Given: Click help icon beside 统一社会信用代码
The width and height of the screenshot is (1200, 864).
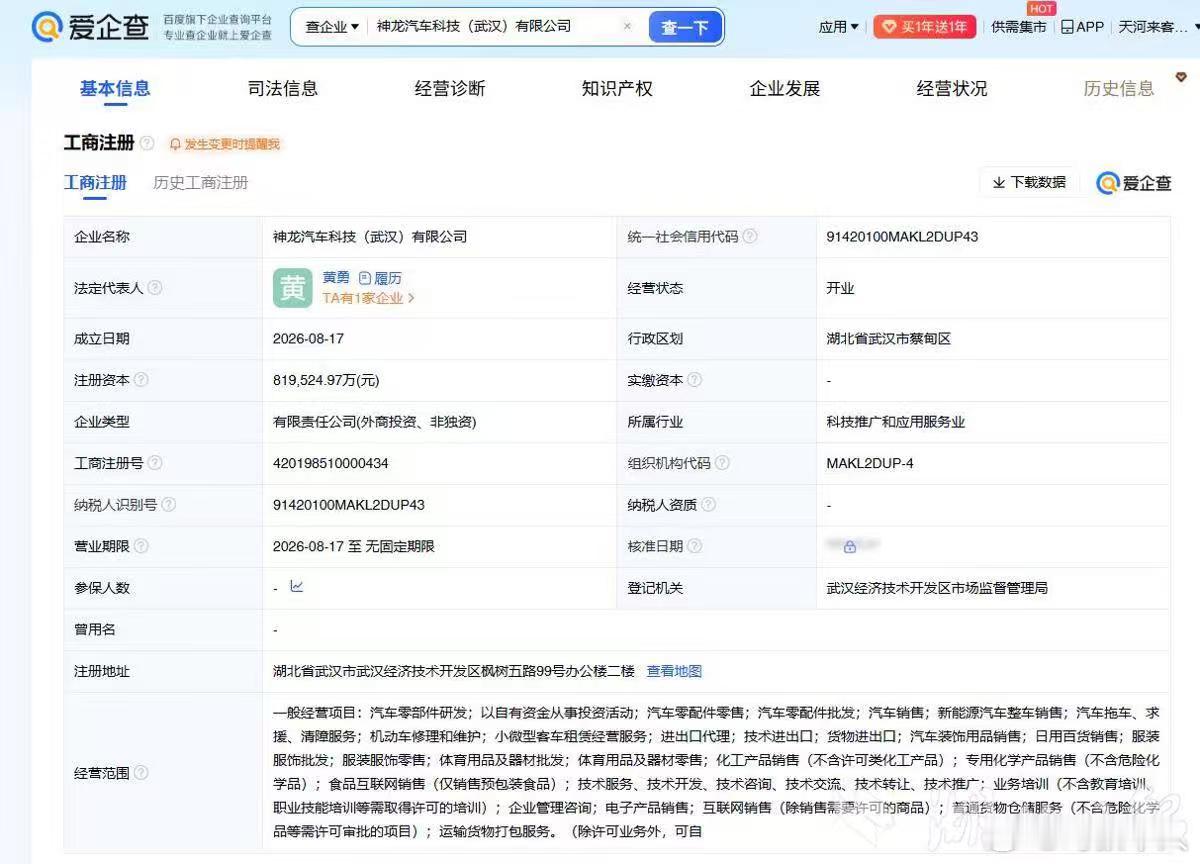Looking at the screenshot, I should [750, 237].
